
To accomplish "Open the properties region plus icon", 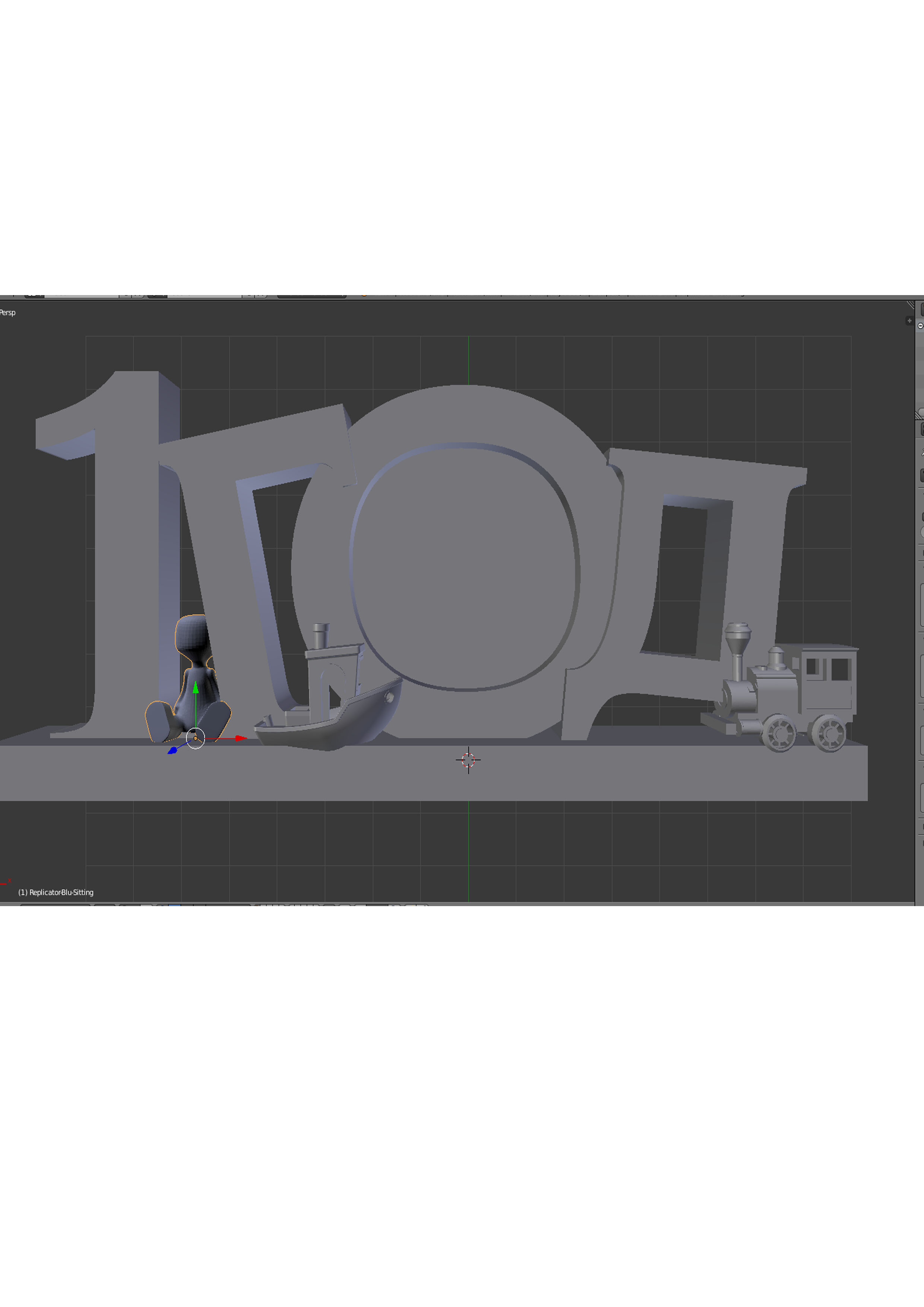I will (909, 320).
